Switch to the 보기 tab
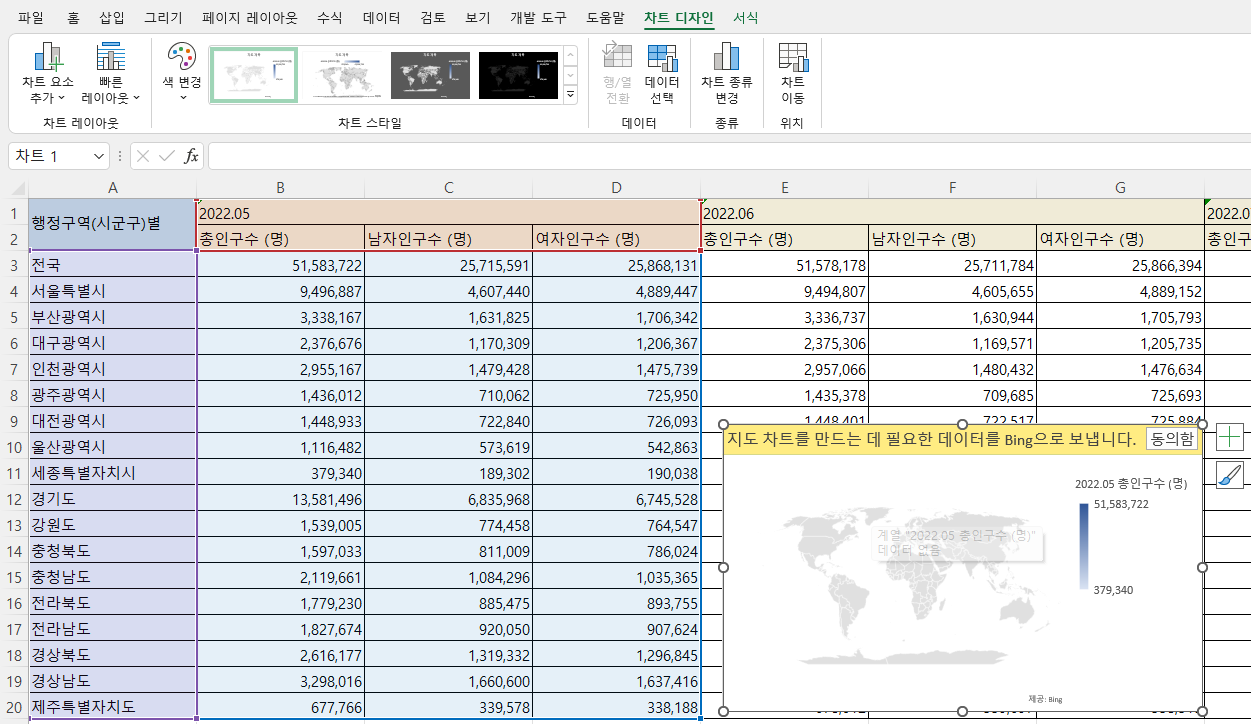This screenshot has width=1251, height=724. (x=478, y=18)
